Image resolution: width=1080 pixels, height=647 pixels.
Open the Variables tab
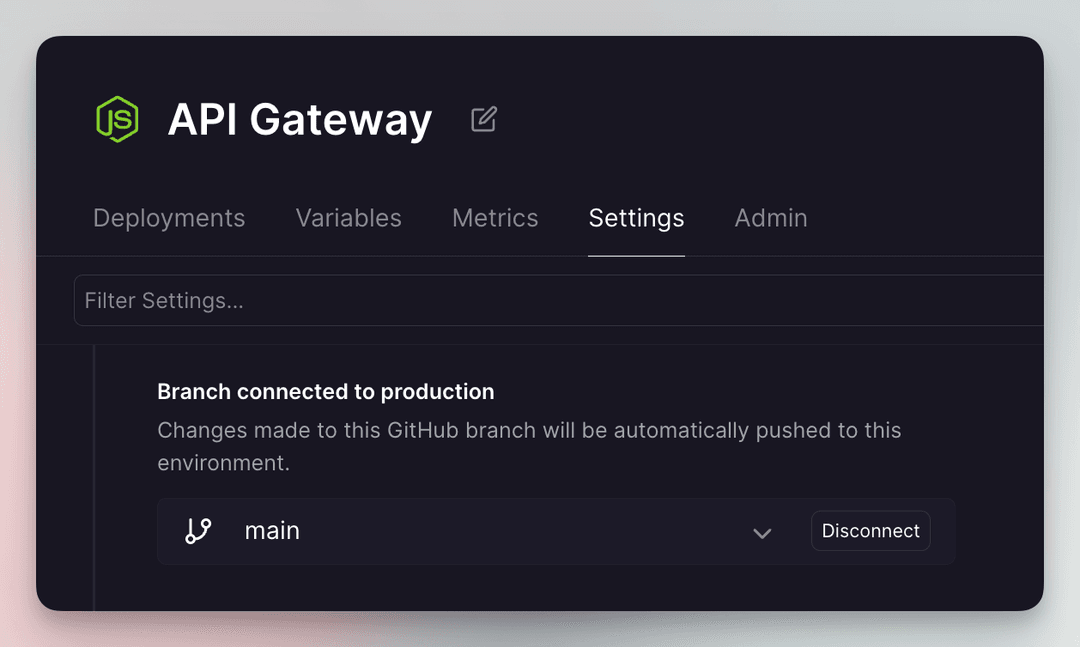click(x=348, y=218)
